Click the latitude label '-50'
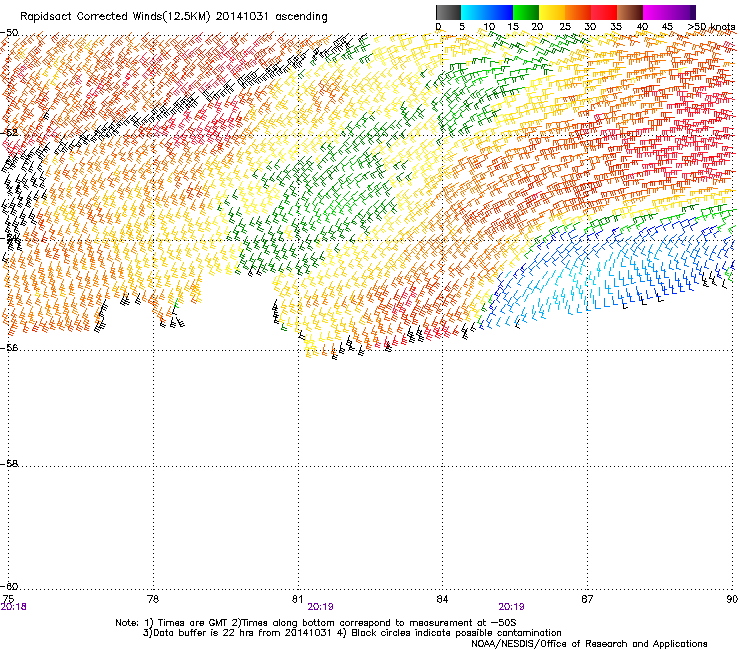 tap(9, 33)
